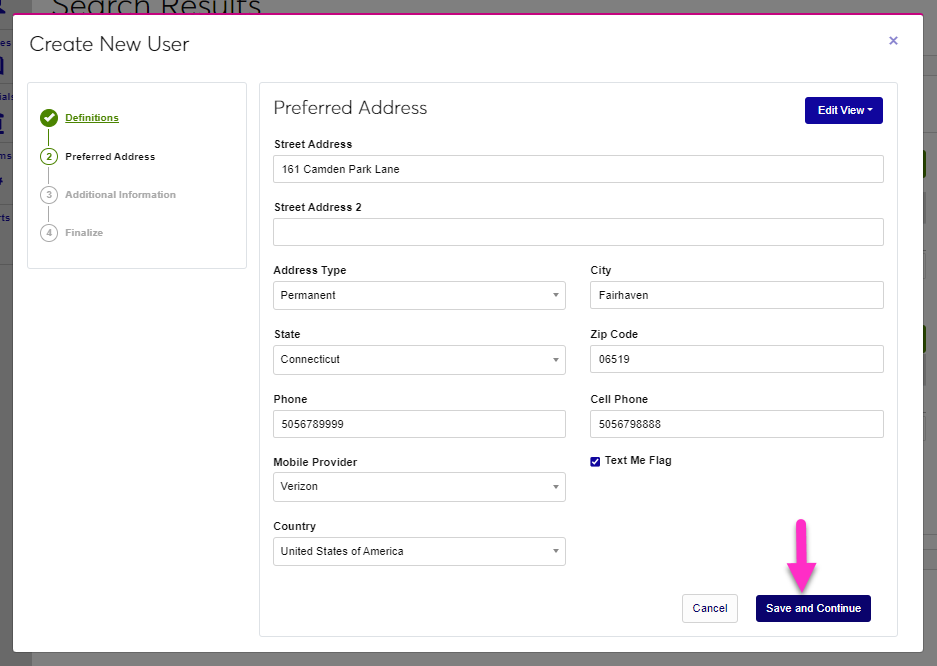Focus the empty Street Address 2 field

[578, 232]
